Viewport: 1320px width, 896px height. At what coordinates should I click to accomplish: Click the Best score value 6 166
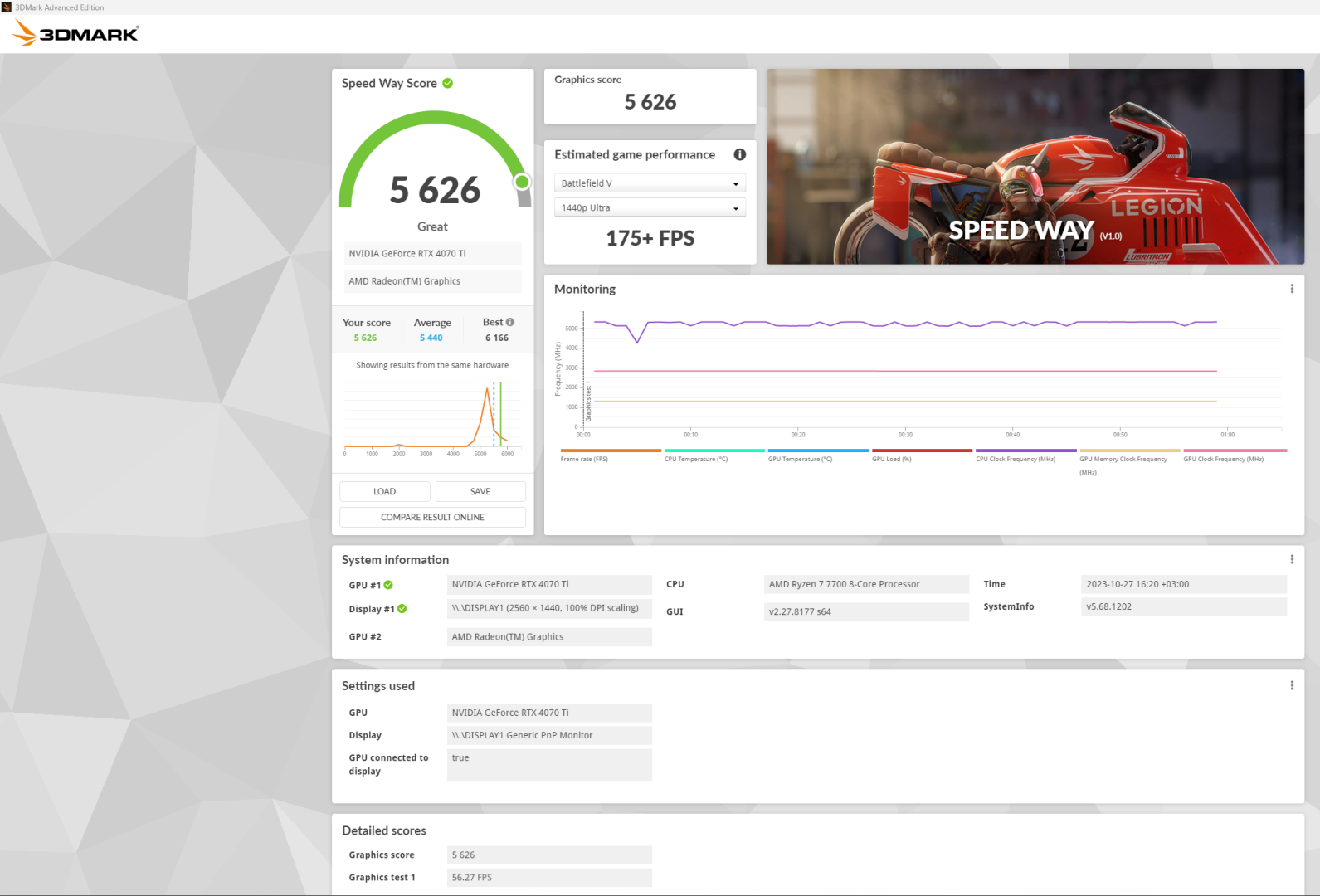click(x=497, y=338)
